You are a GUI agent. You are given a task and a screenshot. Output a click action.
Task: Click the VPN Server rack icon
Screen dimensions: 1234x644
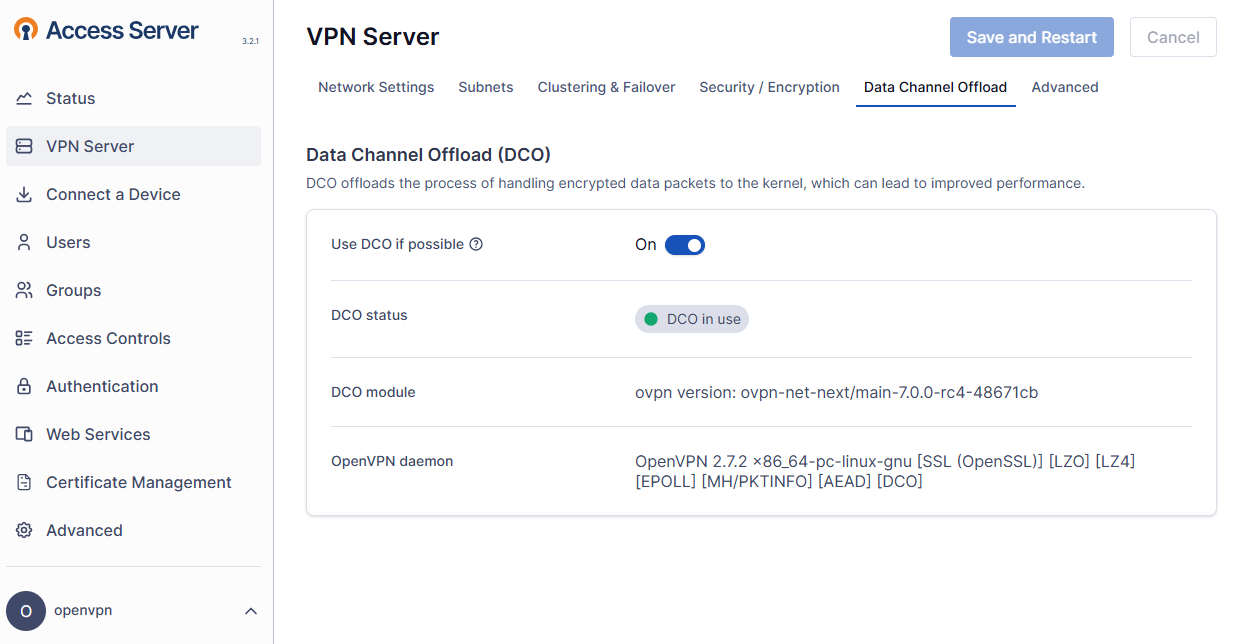click(25, 146)
